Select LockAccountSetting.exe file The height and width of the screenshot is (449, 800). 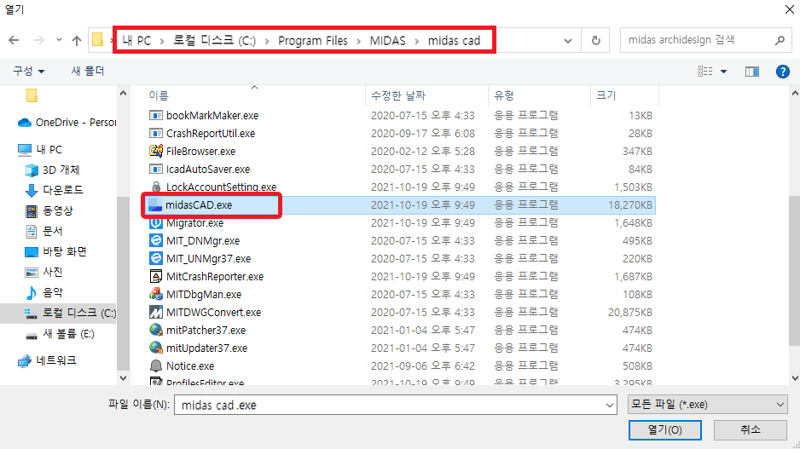point(221,187)
